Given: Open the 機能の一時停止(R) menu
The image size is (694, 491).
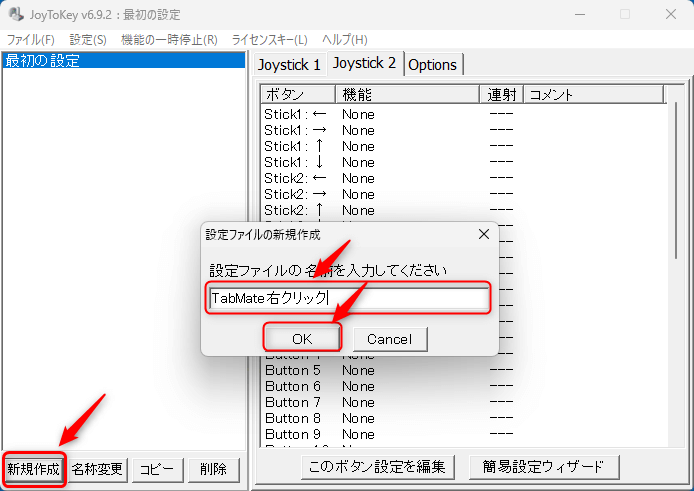Looking at the screenshot, I should 169,40.
